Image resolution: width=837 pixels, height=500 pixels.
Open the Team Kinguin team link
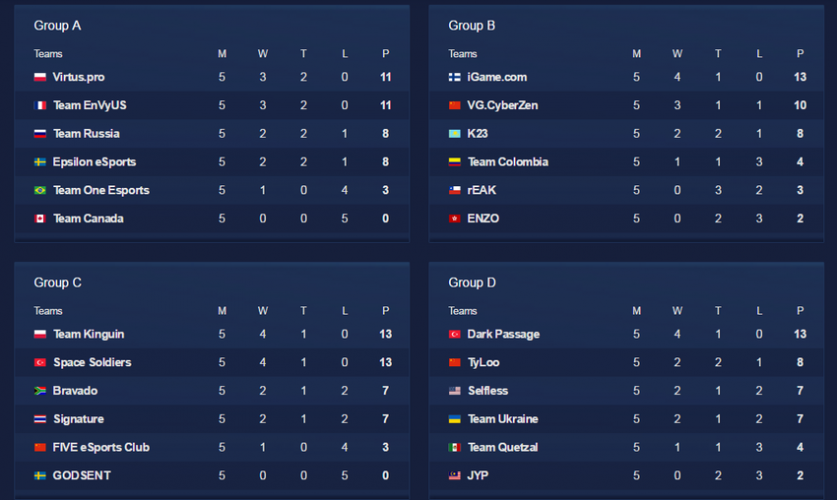click(89, 334)
